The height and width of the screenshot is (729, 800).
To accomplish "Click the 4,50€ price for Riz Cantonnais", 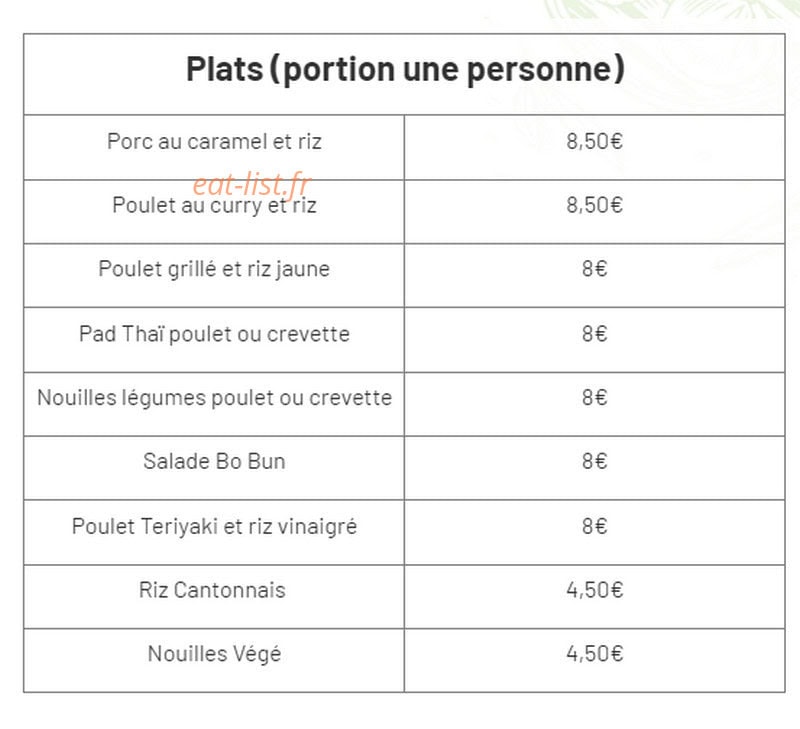I will 594,590.
